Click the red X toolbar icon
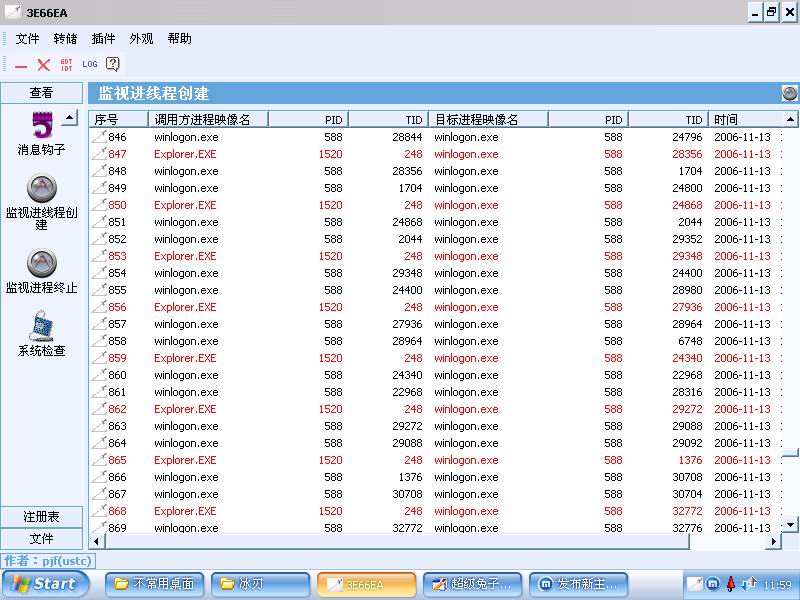This screenshot has height=600, width=800. pos(44,64)
